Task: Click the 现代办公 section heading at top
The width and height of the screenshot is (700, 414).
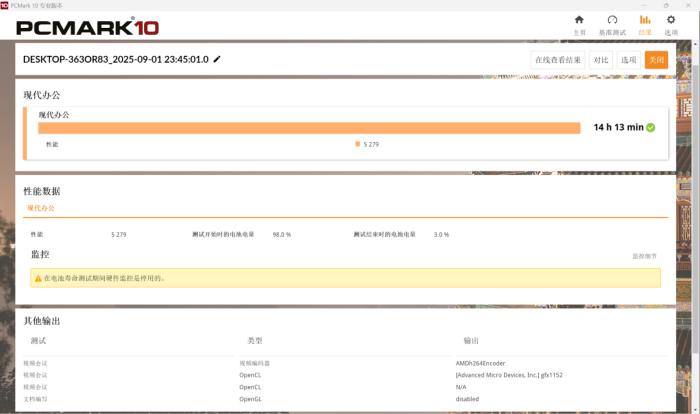Action: pyautogui.click(x=42, y=95)
